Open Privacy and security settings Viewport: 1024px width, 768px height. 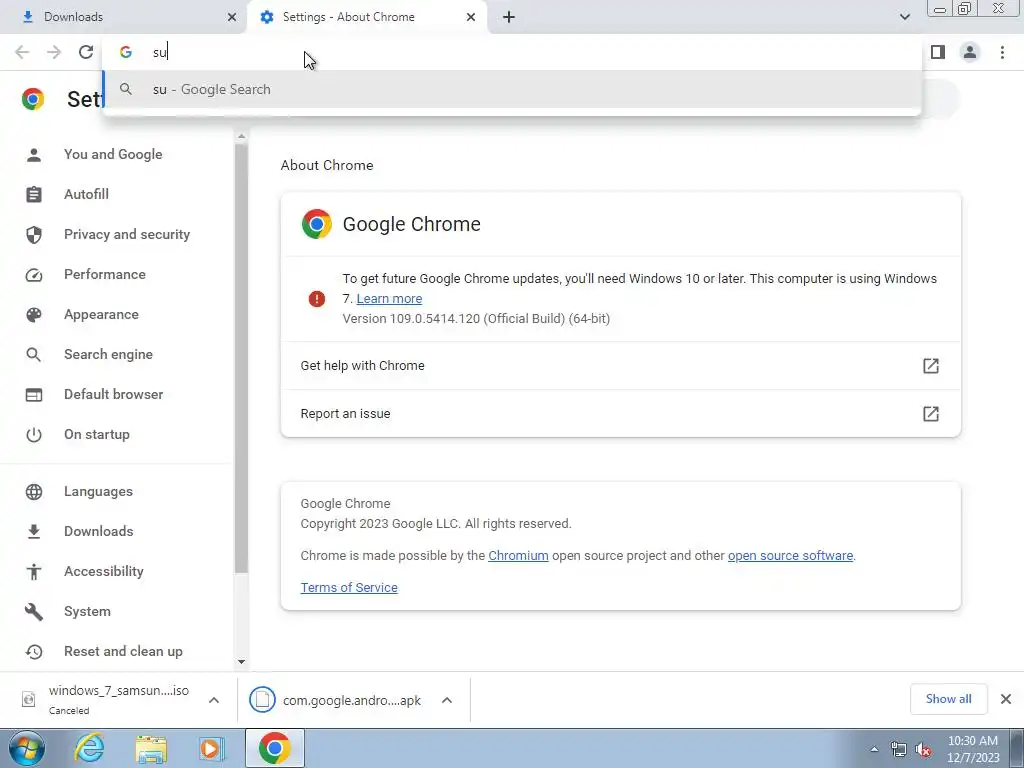click(127, 234)
